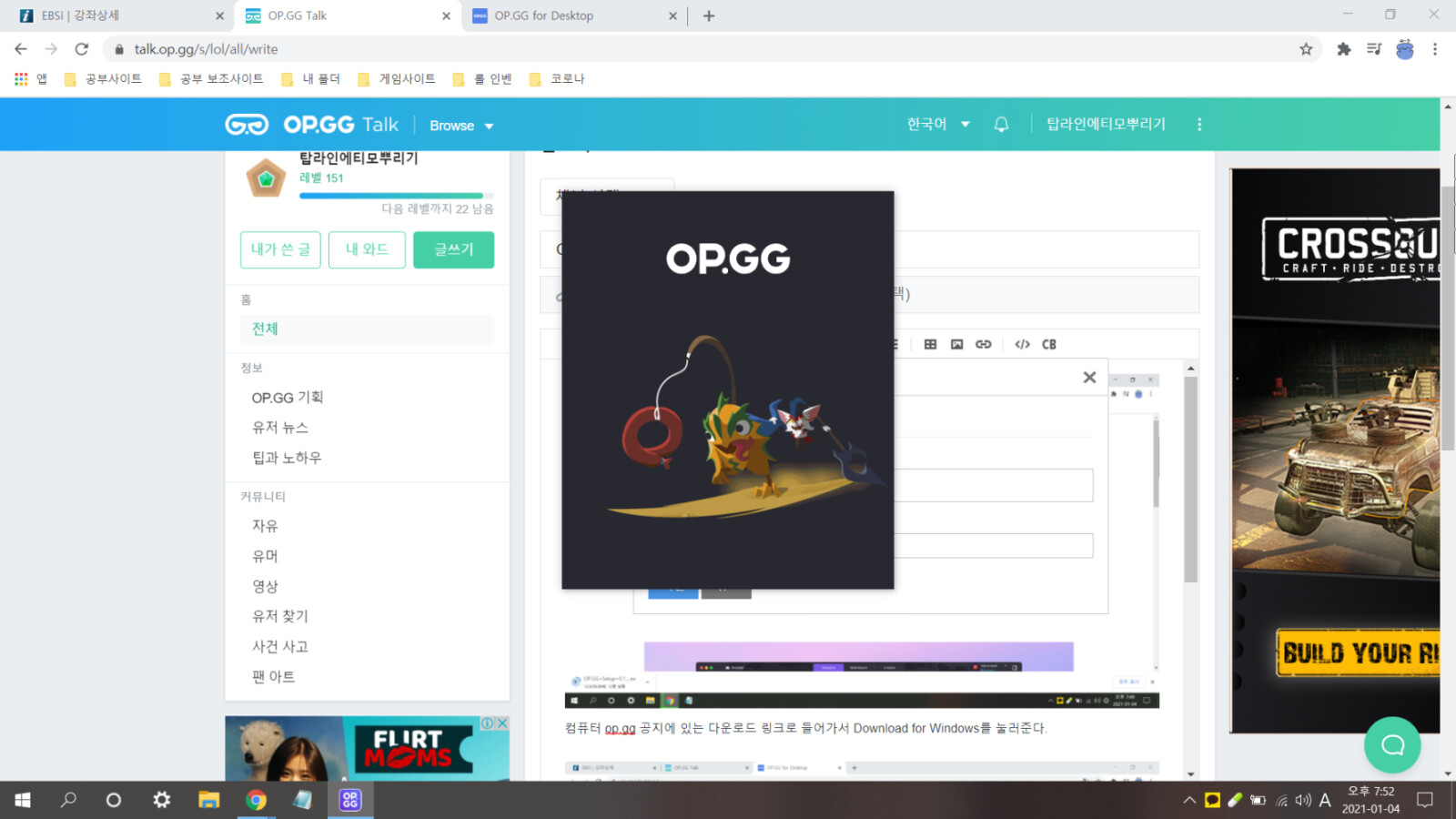The height and width of the screenshot is (819, 1456).
Task: Open the three-dot menu next to 탑라인에티모뿌리기
Action: coord(1200,124)
